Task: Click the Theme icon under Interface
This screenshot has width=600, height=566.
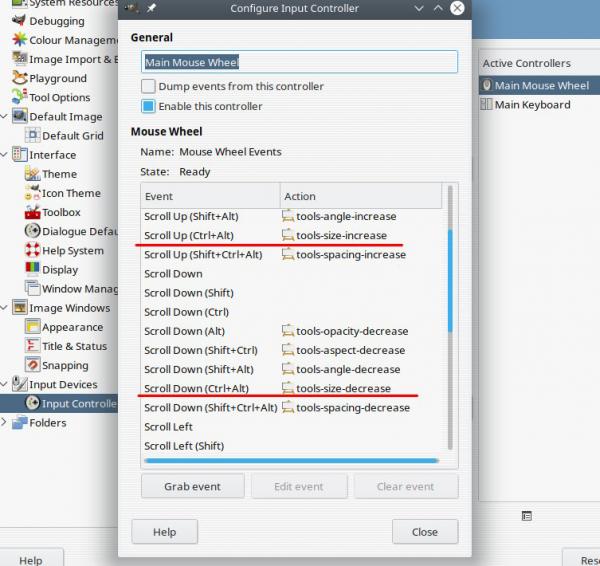Action: click(x=33, y=174)
